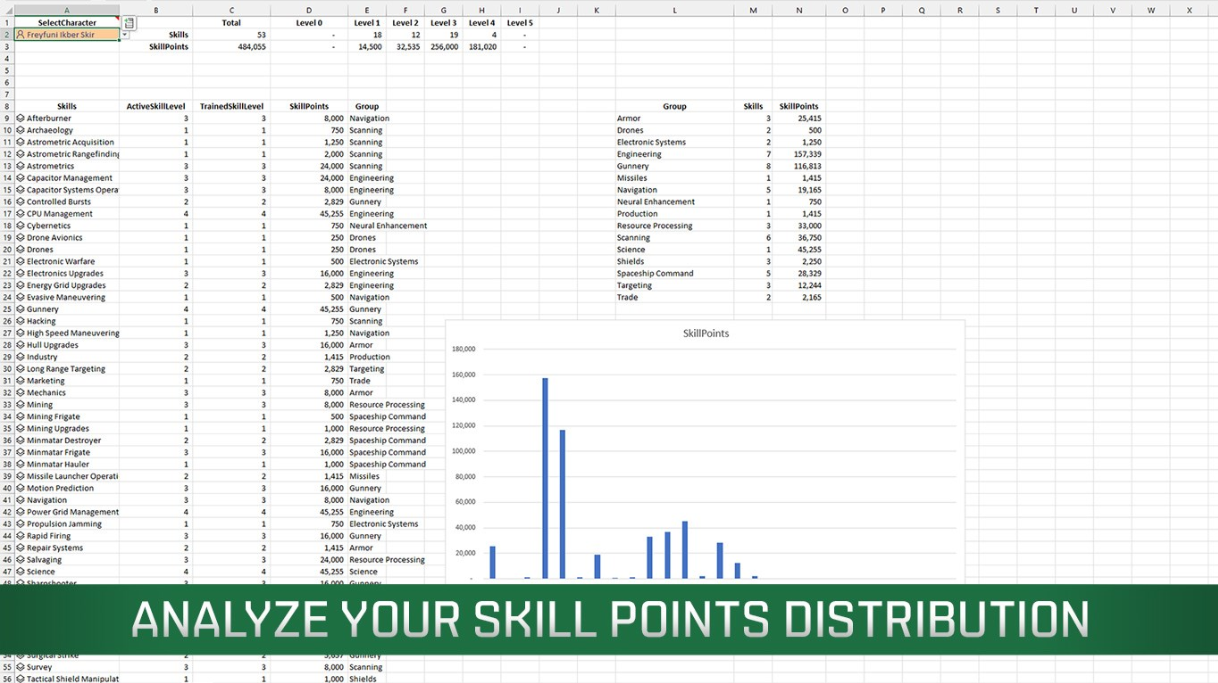Viewport: 1218px width, 683px height.
Task: Click the Total value 484,055
Action: pyautogui.click(x=251, y=46)
